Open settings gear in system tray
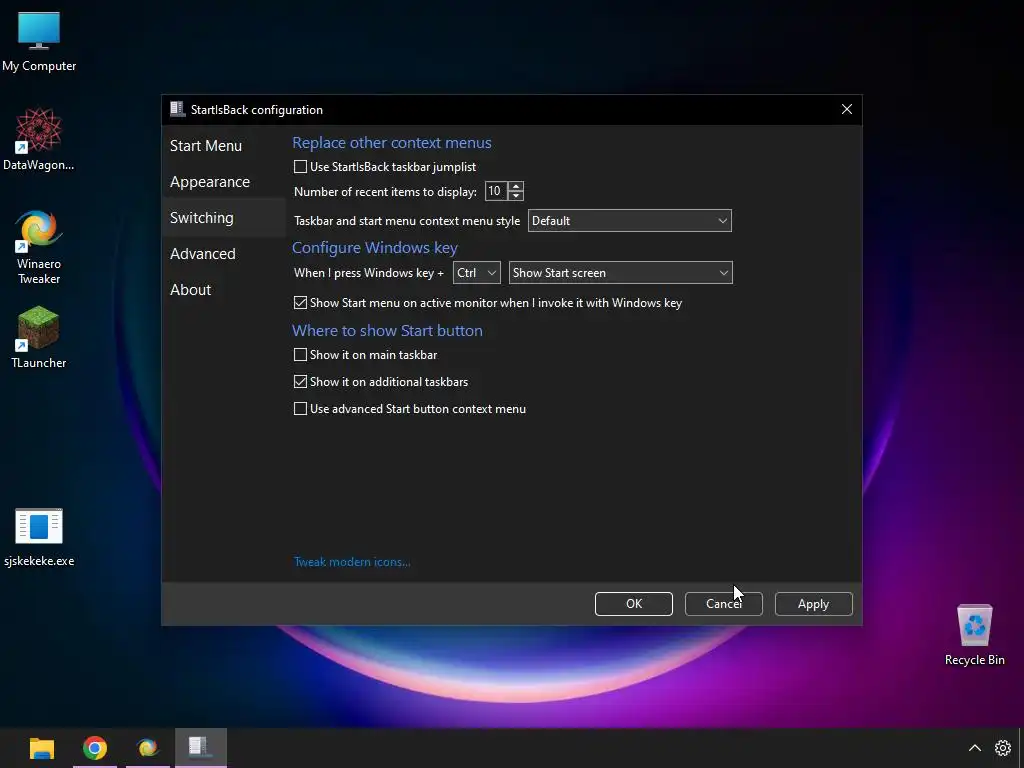Screen dimensions: 1024x768 1002,748
